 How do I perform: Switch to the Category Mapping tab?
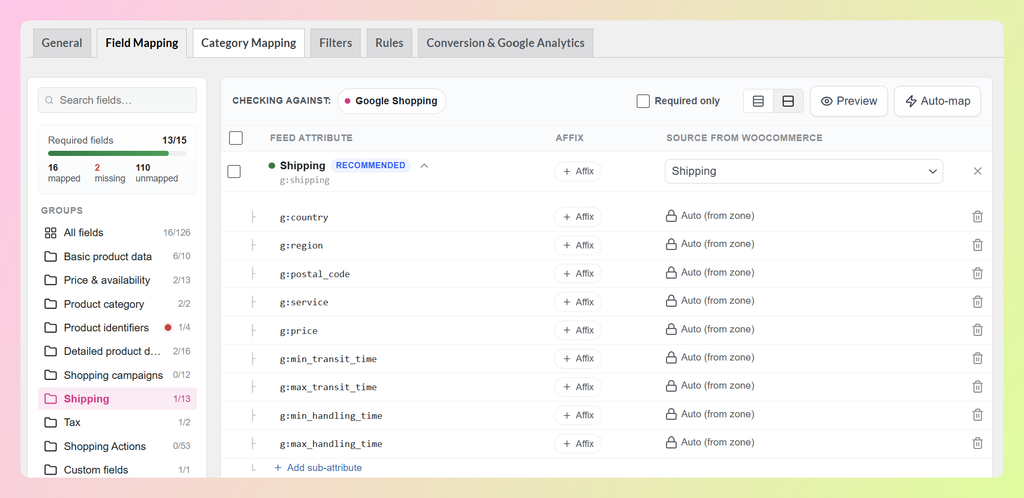point(249,43)
